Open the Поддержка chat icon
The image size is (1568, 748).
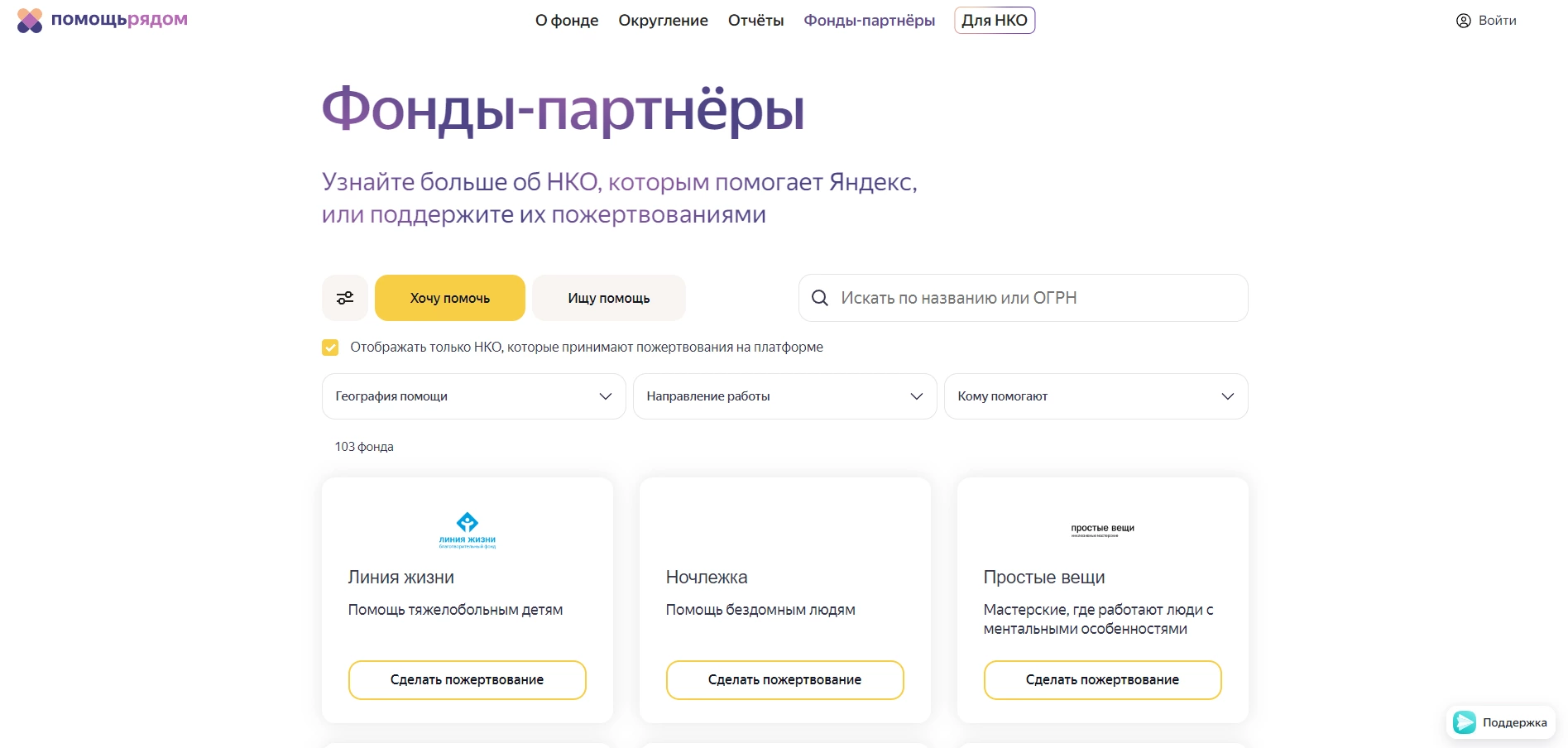coord(1465,722)
